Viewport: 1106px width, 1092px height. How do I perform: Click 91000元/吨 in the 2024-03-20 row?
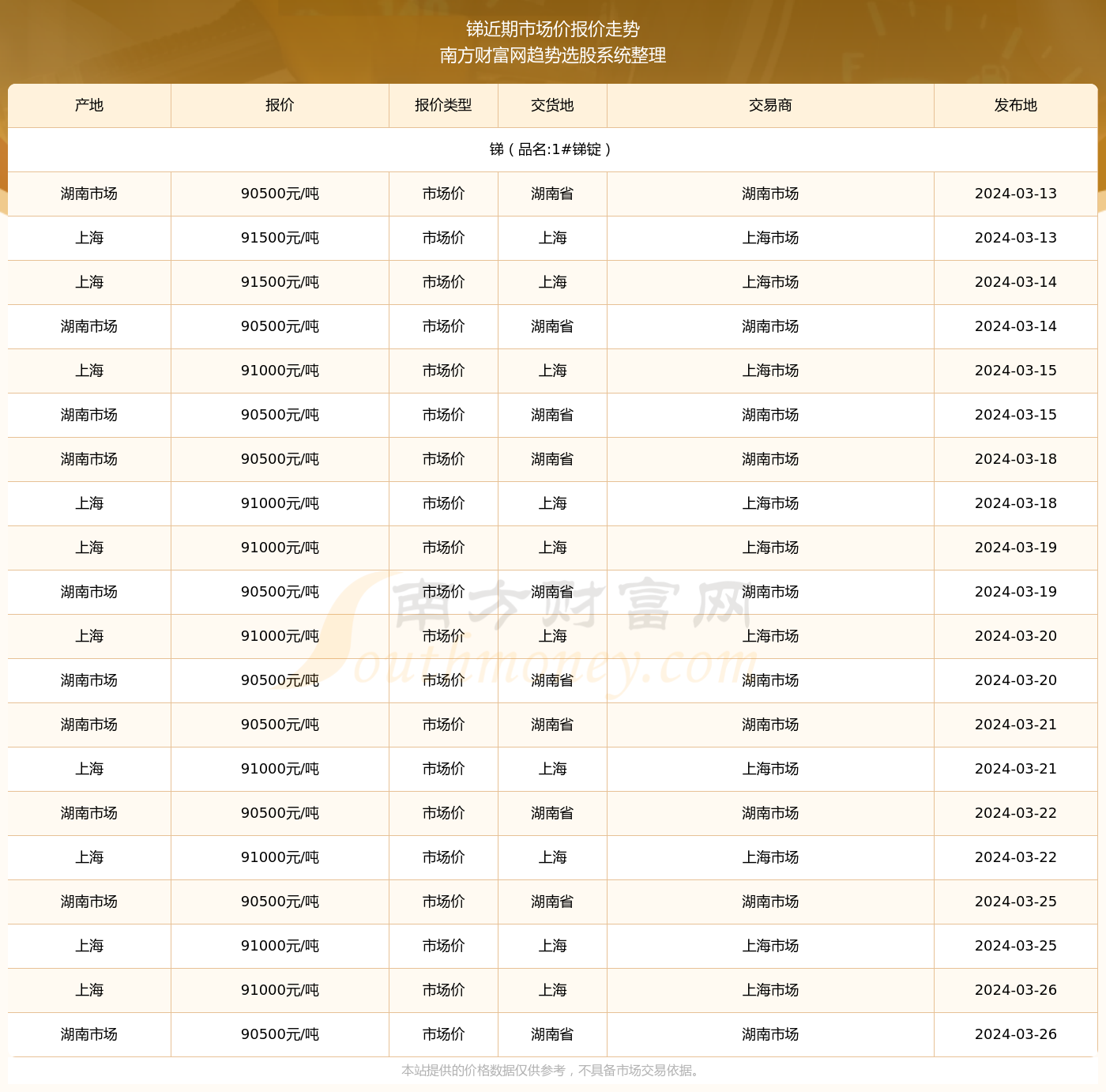pos(280,636)
